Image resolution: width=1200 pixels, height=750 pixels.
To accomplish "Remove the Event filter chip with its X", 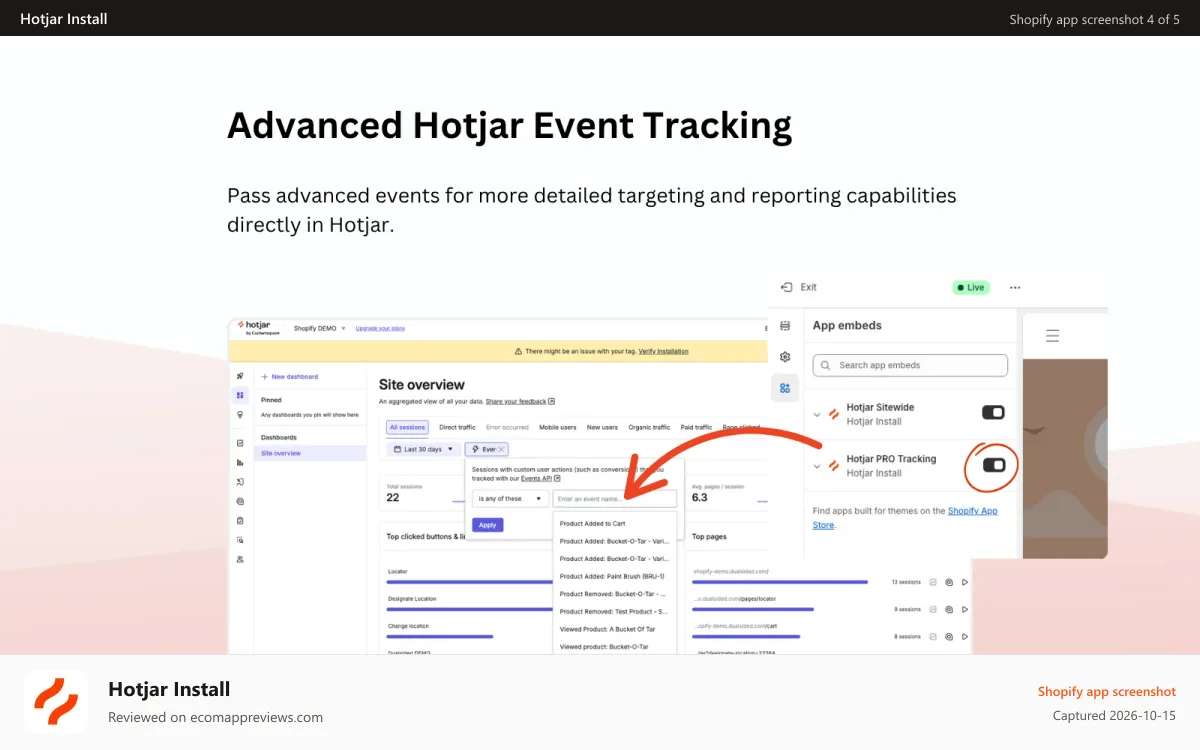I will pos(502,450).
